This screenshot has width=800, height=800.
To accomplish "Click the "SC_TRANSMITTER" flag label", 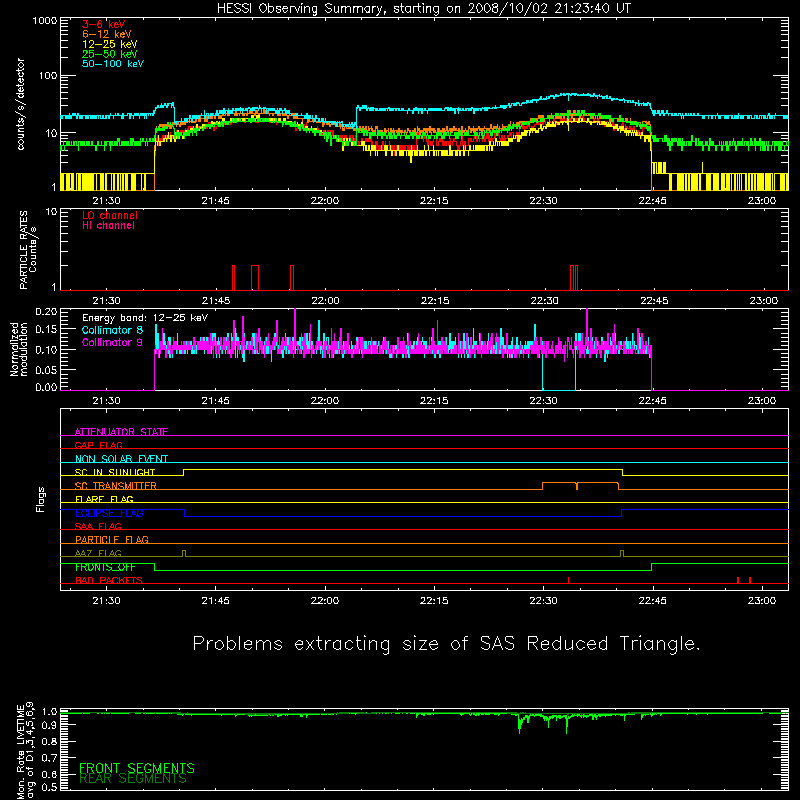I will [x=116, y=486].
